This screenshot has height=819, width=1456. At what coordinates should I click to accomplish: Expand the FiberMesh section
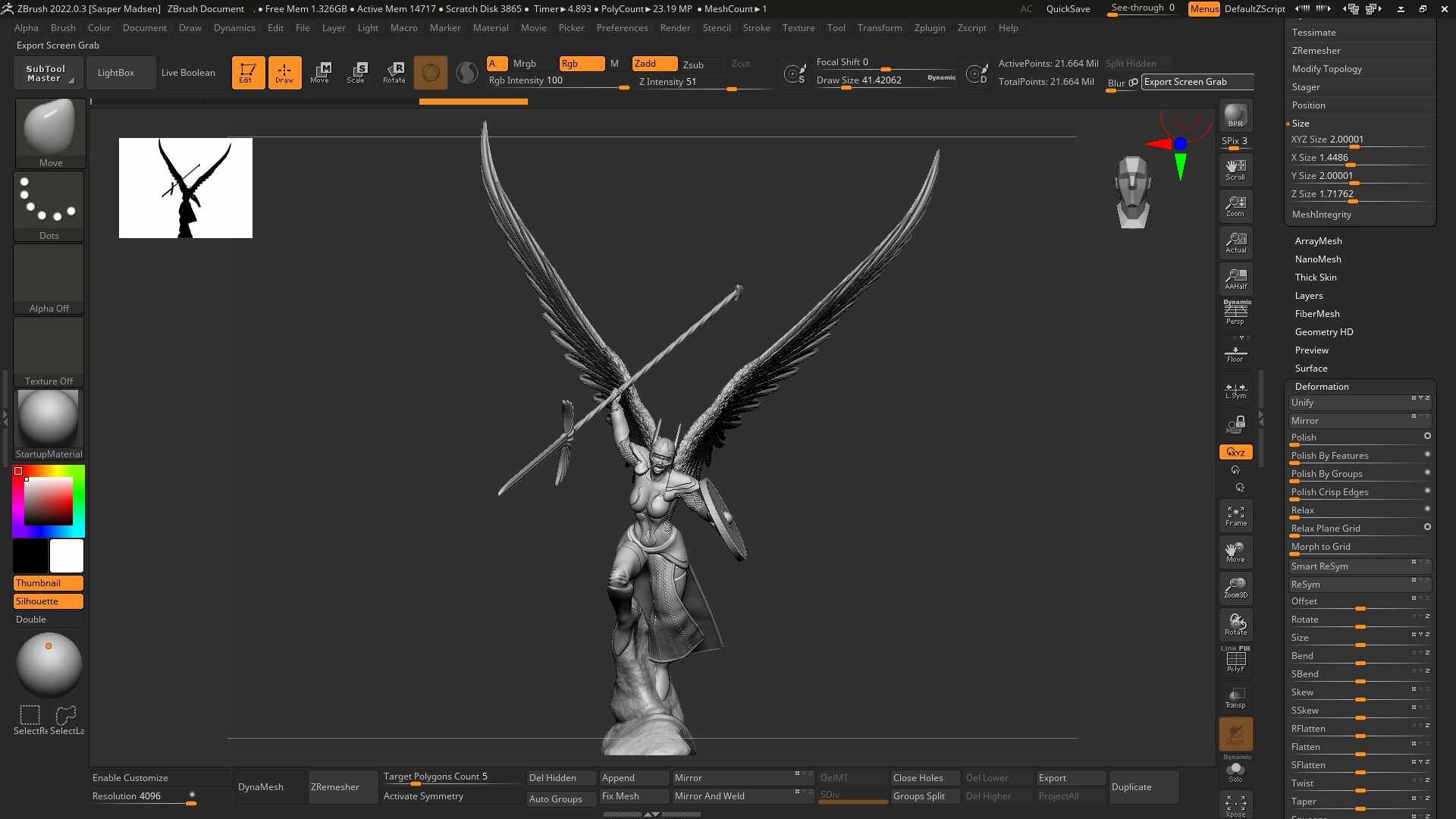pyautogui.click(x=1317, y=313)
